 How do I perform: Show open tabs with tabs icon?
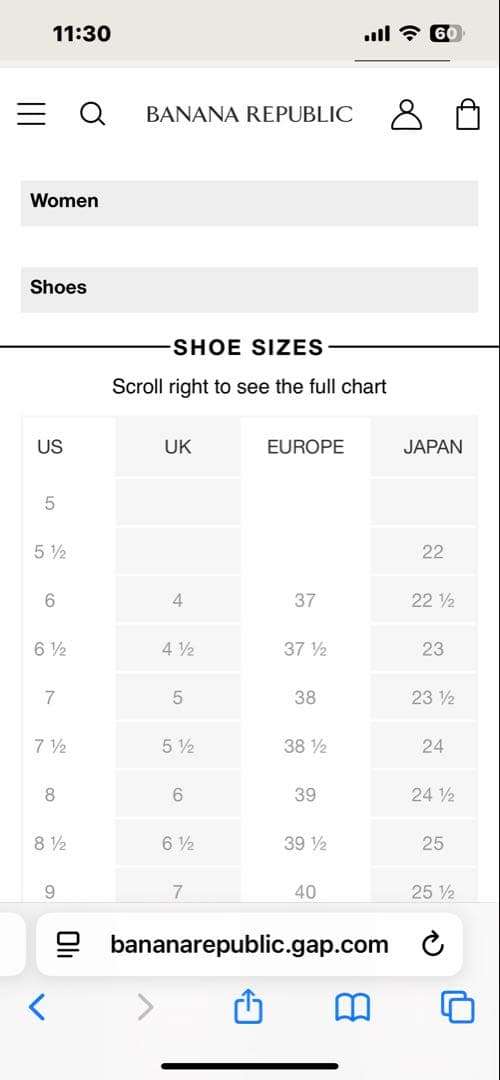[457, 1007]
